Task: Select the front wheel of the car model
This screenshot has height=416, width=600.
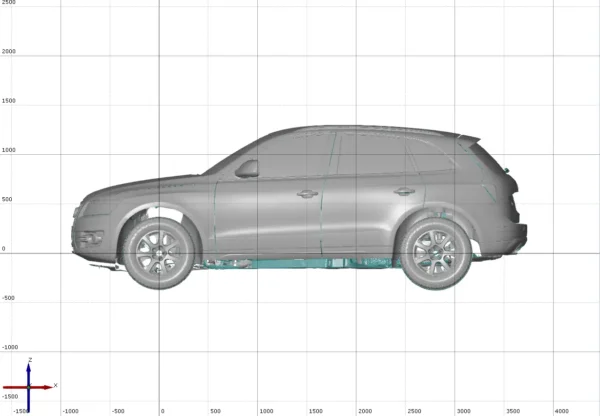Action: 159,253
